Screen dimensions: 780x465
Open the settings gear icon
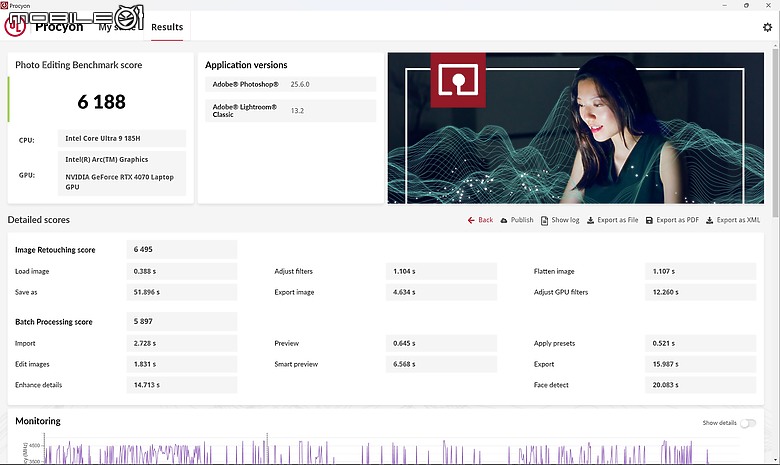(767, 27)
